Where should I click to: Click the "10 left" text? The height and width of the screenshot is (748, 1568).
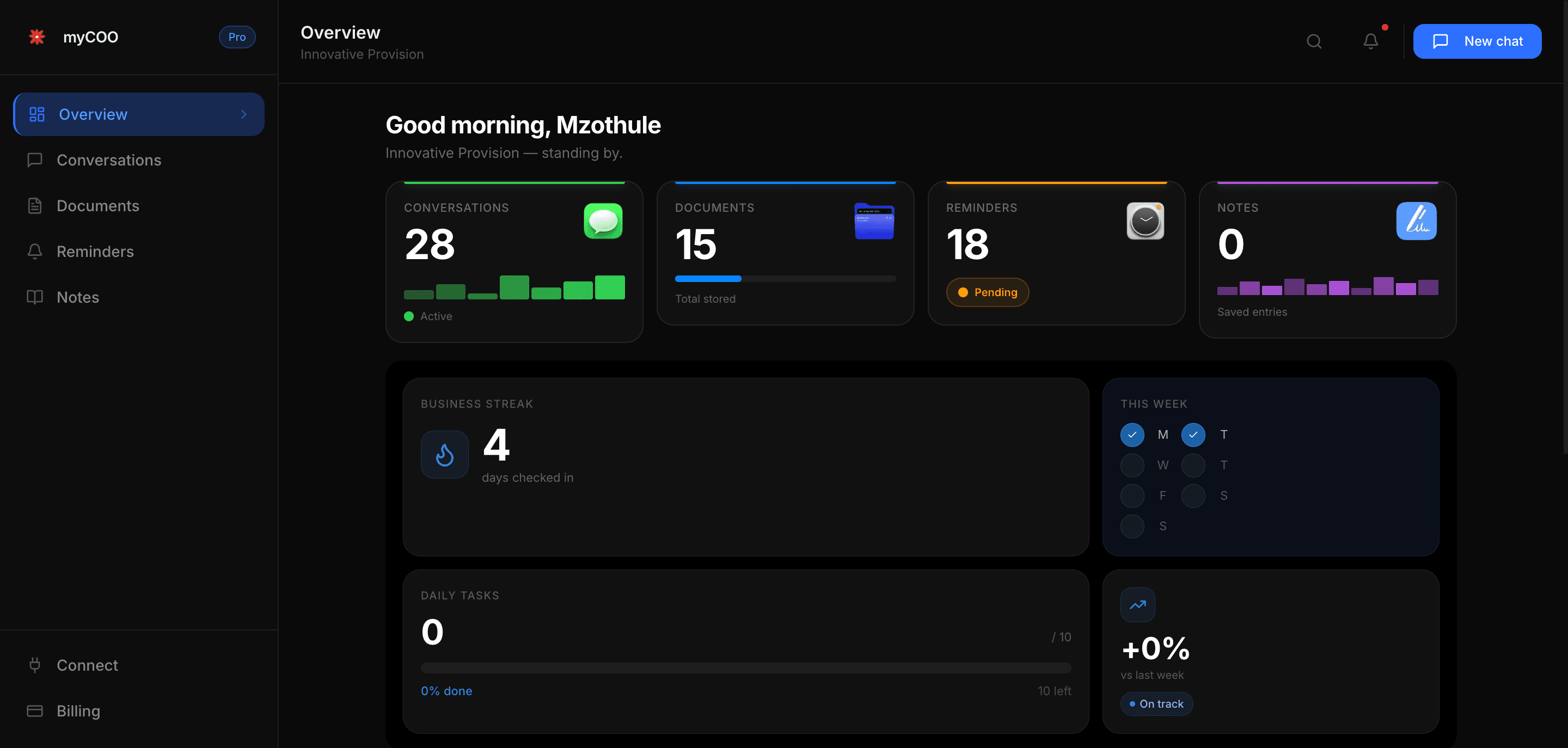click(x=1054, y=691)
